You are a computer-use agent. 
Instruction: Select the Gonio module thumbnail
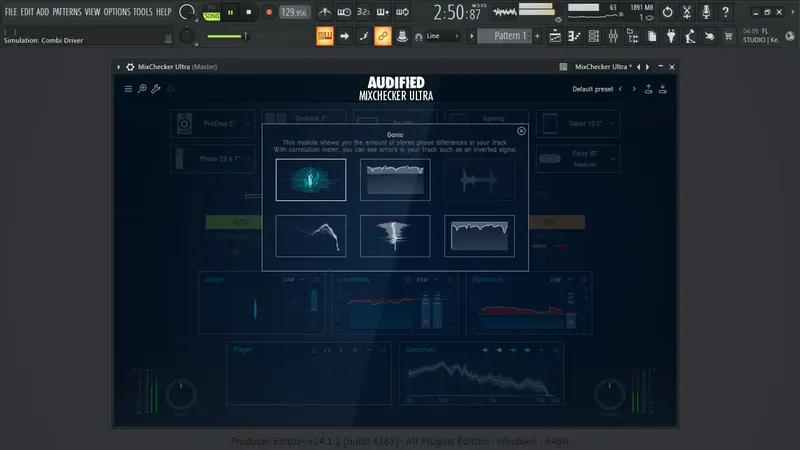click(x=311, y=180)
